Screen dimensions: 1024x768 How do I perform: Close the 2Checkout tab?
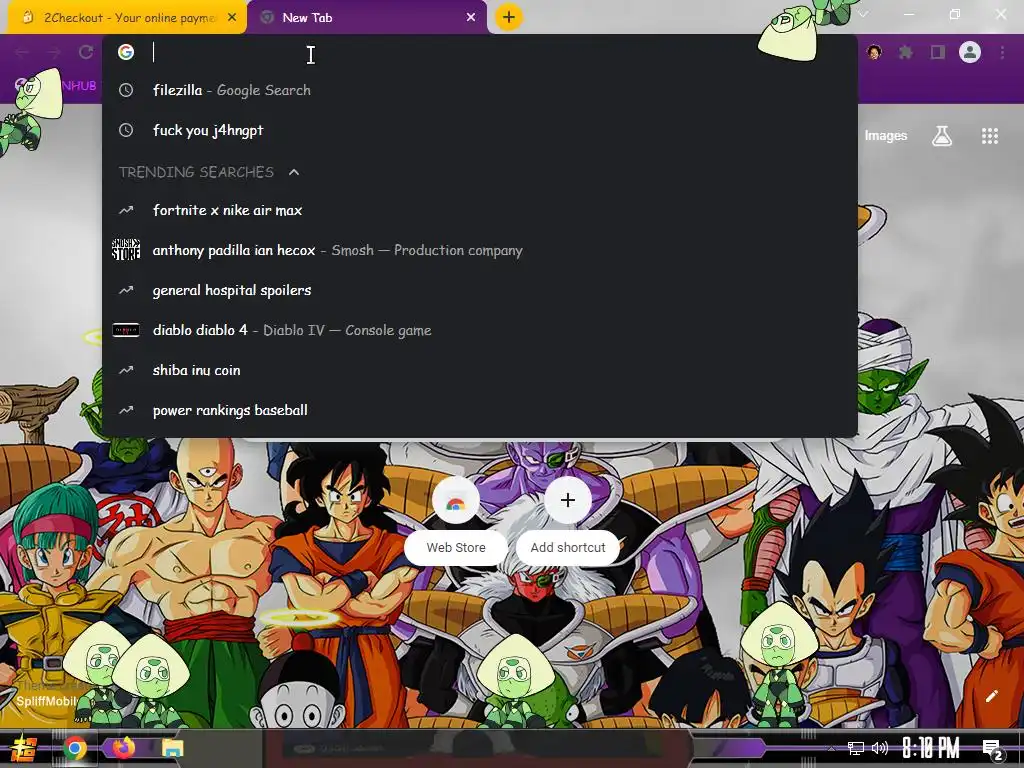(232, 18)
